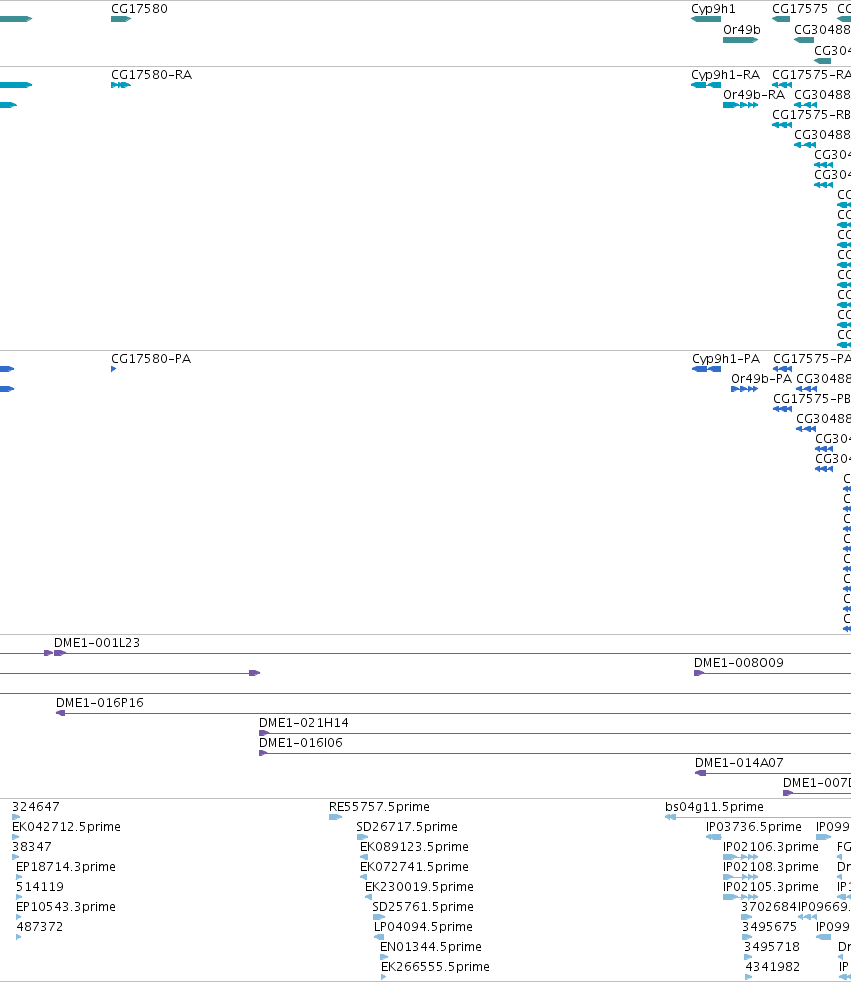The image size is (851, 982).
Task: Click the CG17575 gene label
Action: click(x=800, y=9)
